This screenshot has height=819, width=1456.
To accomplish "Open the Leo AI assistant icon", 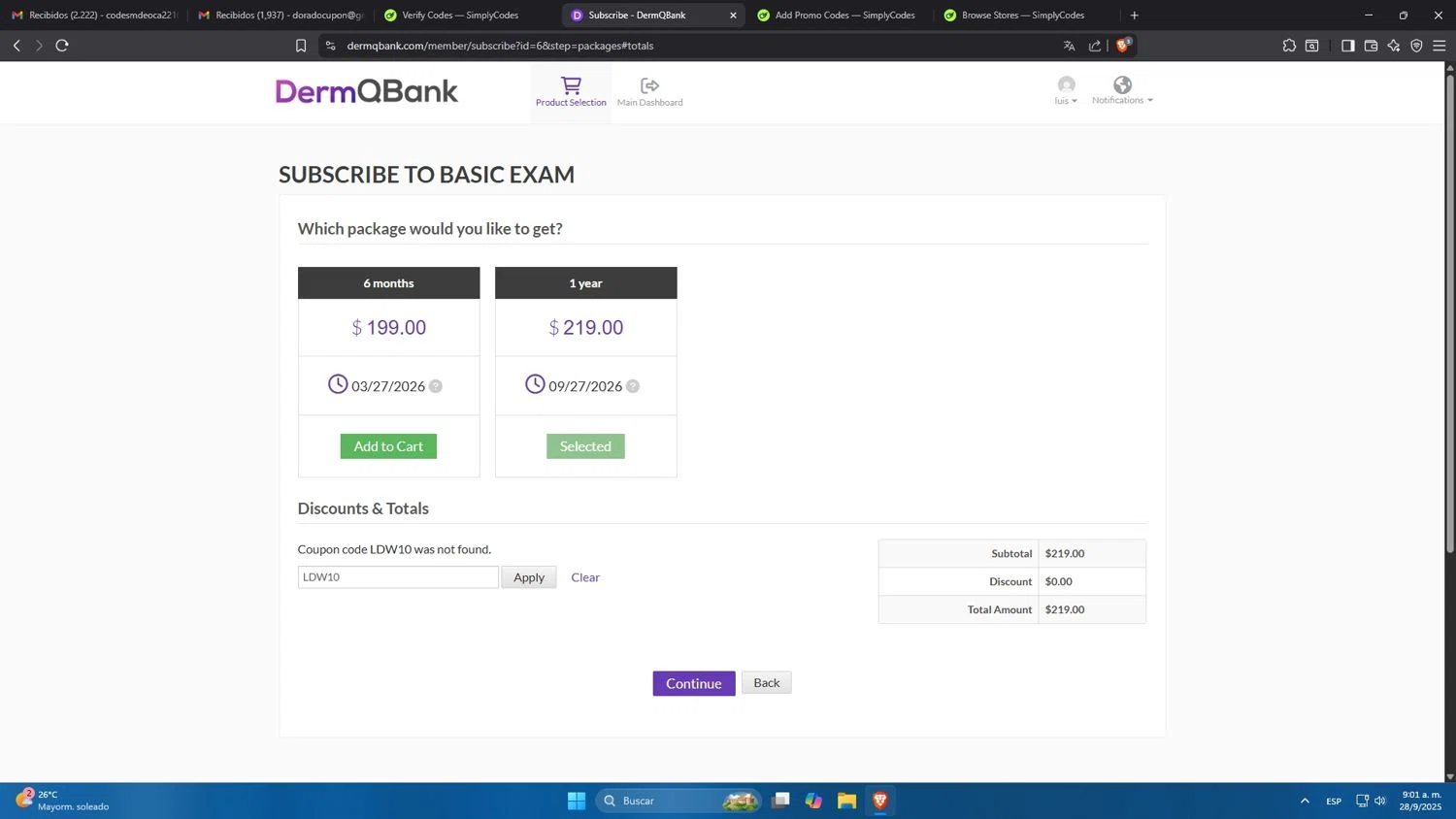I will (1394, 46).
